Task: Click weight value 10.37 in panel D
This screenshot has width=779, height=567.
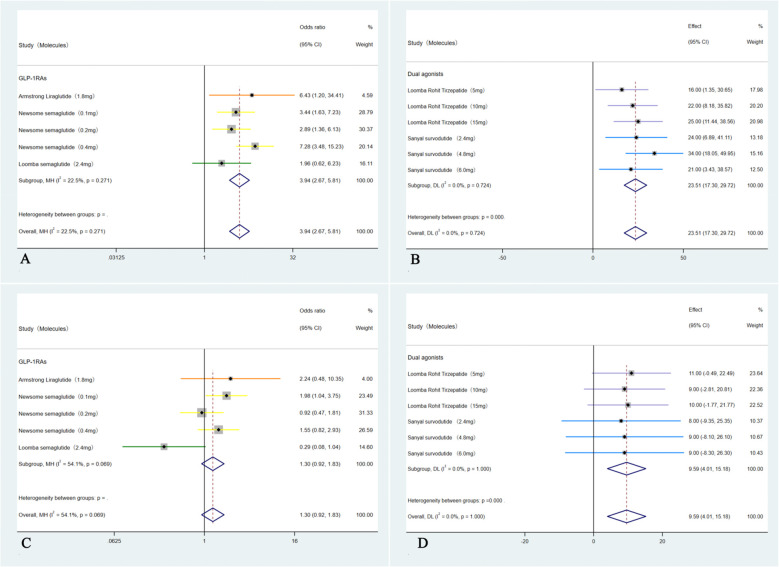Action: click(756, 421)
